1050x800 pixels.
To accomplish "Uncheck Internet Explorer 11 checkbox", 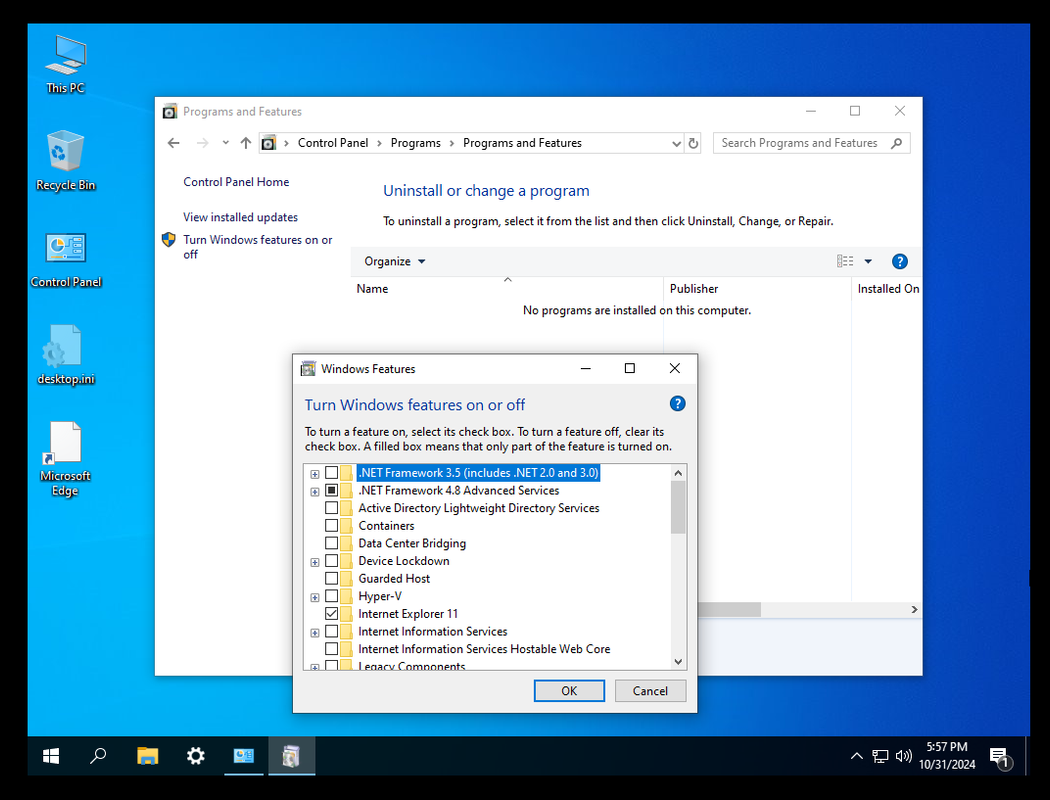I will tap(331, 613).
